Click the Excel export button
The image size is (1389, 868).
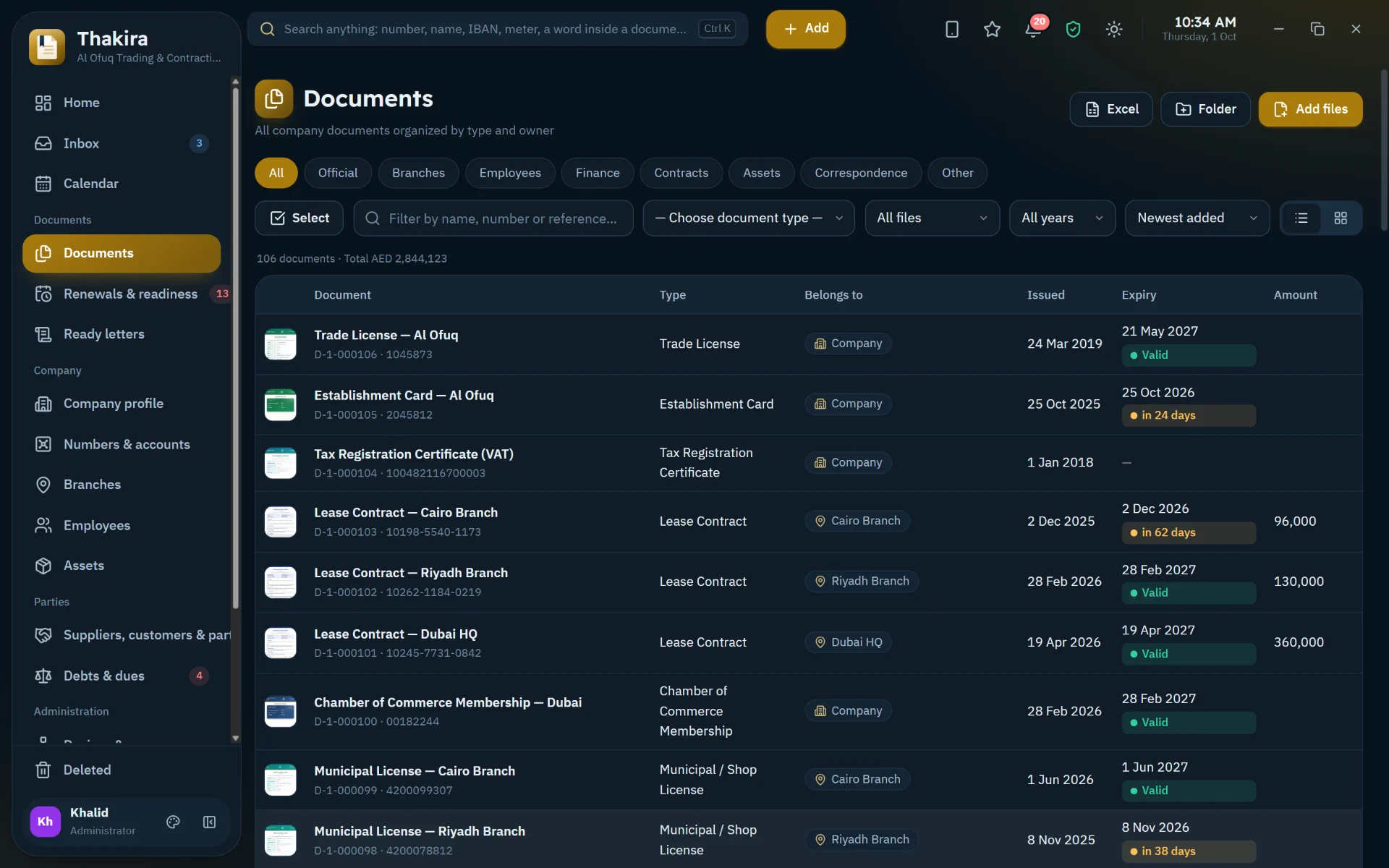pyautogui.click(x=1111, y=109)
